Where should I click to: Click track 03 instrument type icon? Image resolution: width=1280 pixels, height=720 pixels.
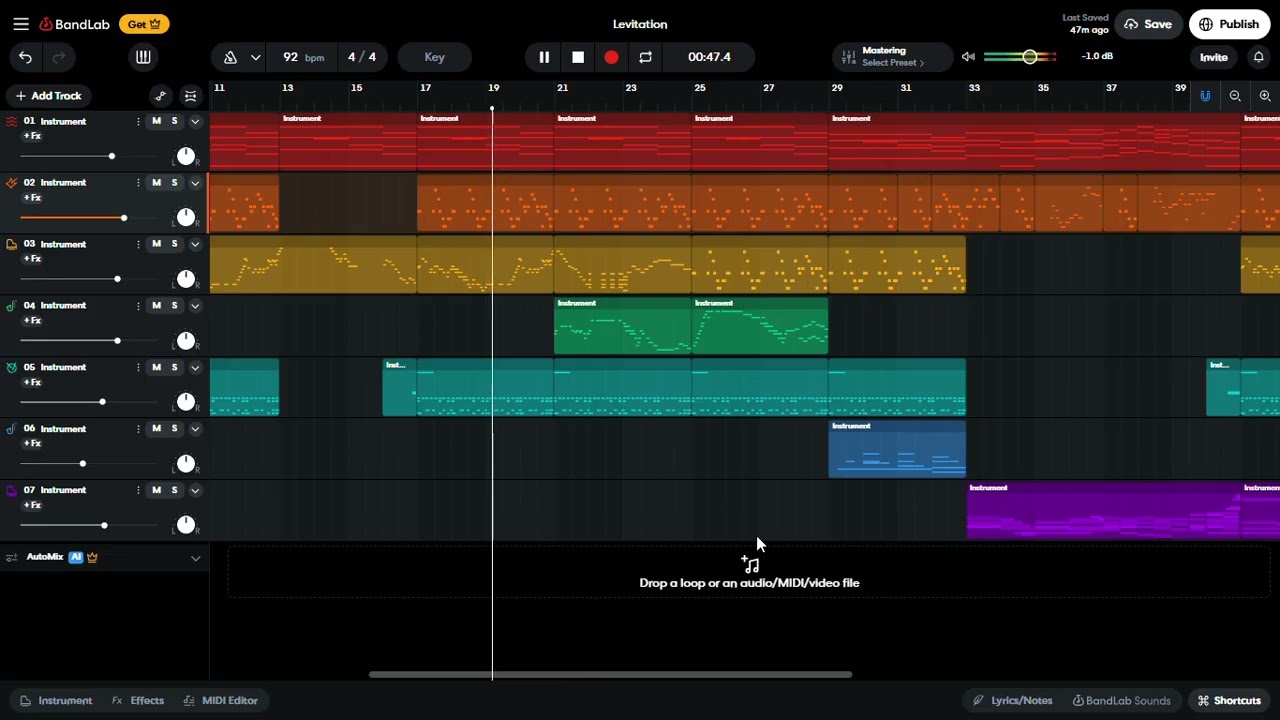[11, 244]
